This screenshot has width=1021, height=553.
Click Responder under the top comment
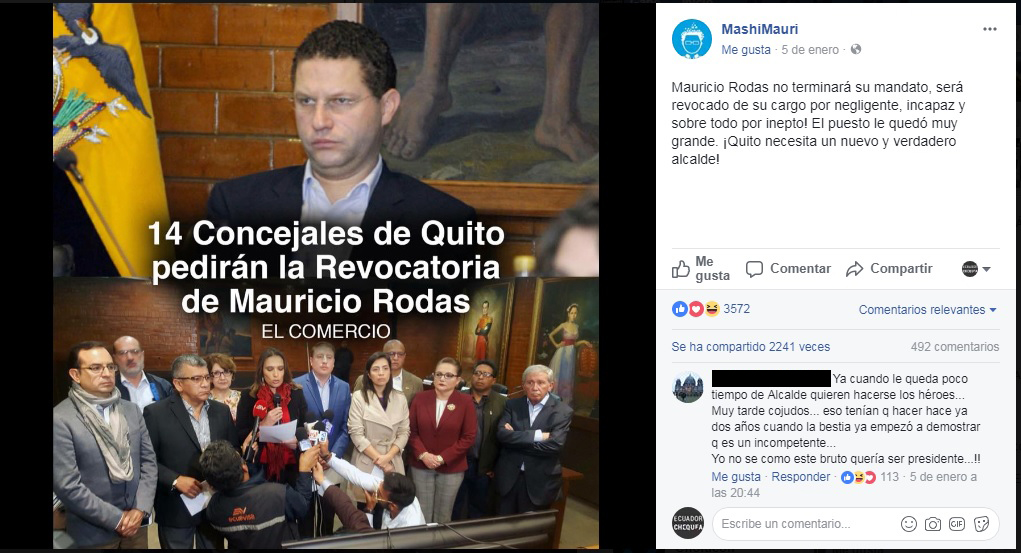801,477
